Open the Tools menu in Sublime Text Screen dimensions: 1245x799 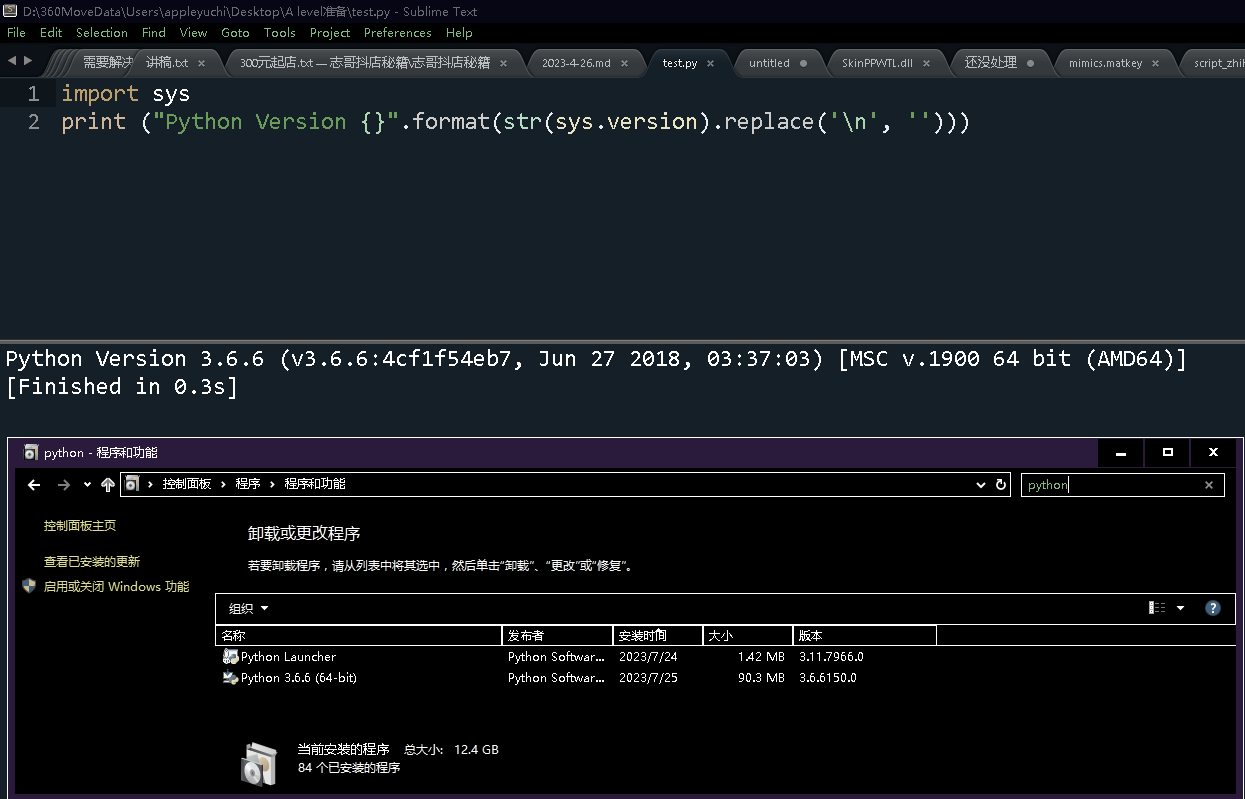(x=279, y=32)
